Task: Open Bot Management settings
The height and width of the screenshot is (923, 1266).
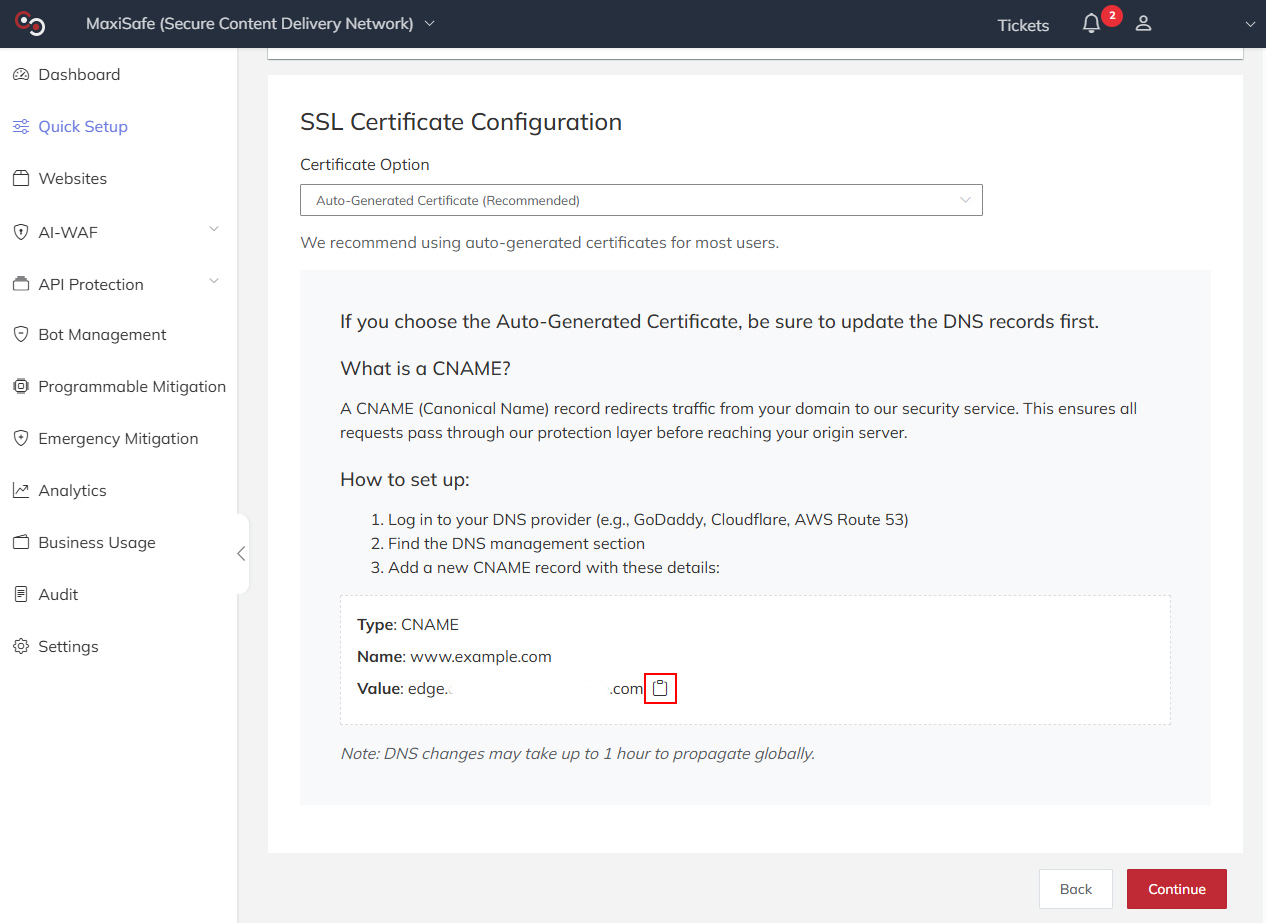Action: 102,334
